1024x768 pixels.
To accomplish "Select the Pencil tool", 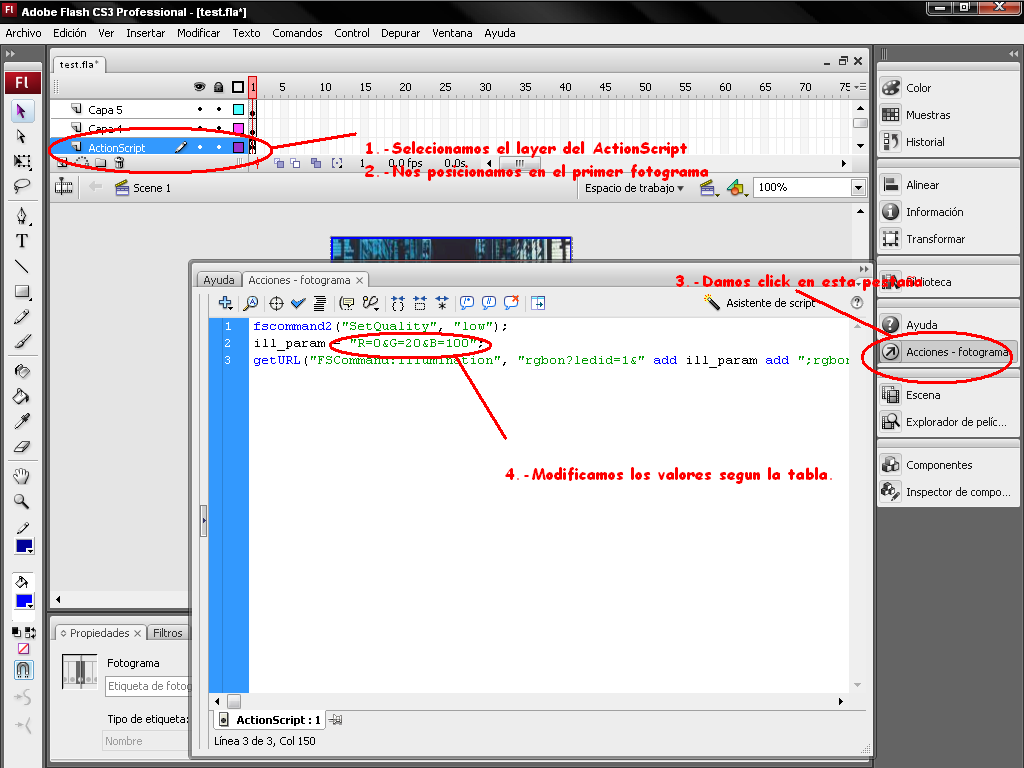I will [22, 317].
